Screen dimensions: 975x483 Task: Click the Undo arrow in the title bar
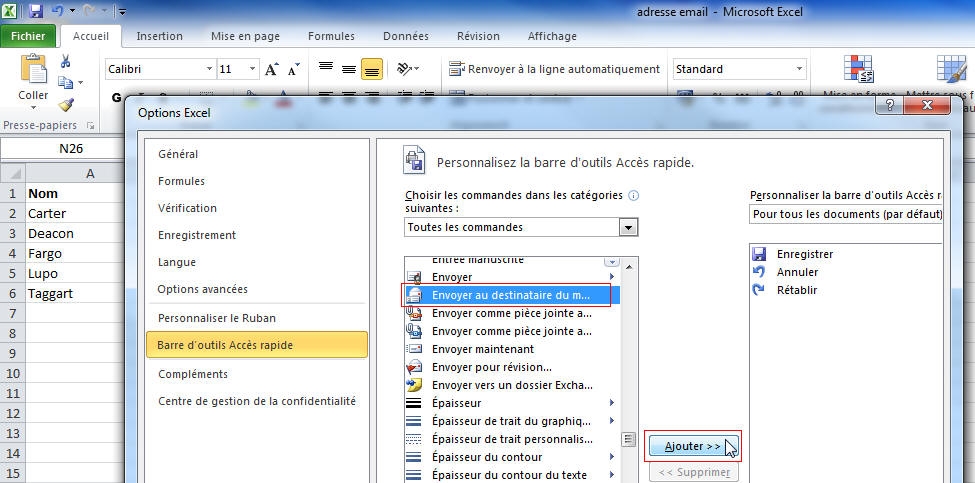(x=57, y=11)
